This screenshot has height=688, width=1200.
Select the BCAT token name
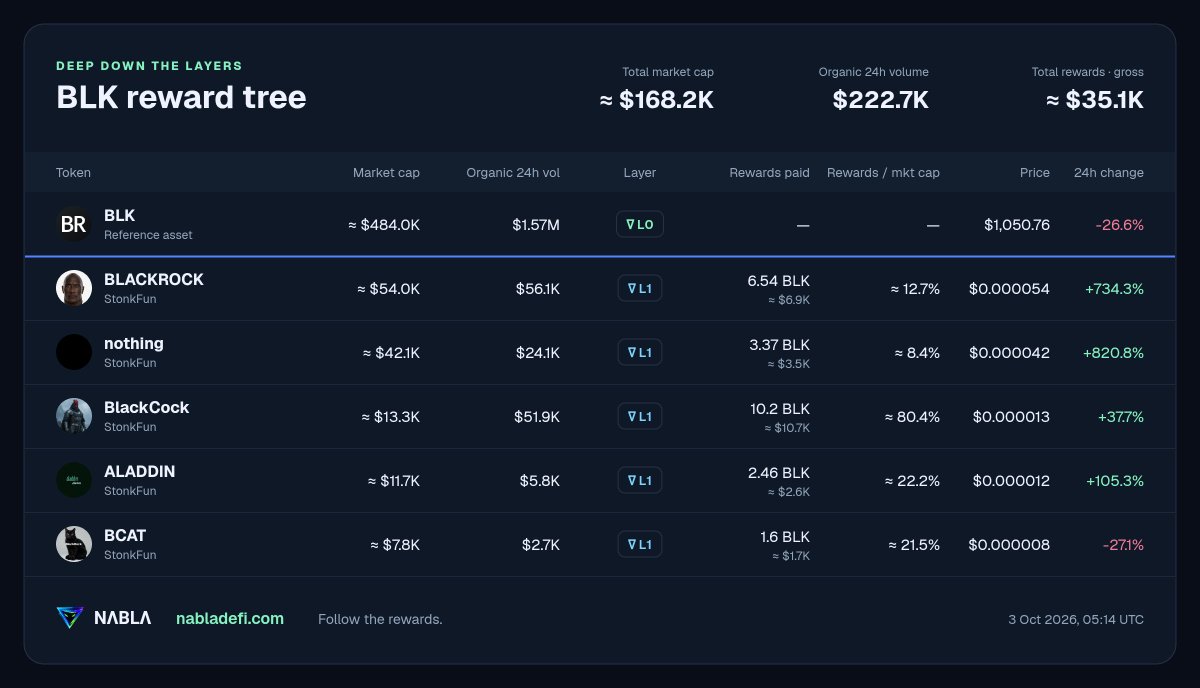[x=125, y=536]
